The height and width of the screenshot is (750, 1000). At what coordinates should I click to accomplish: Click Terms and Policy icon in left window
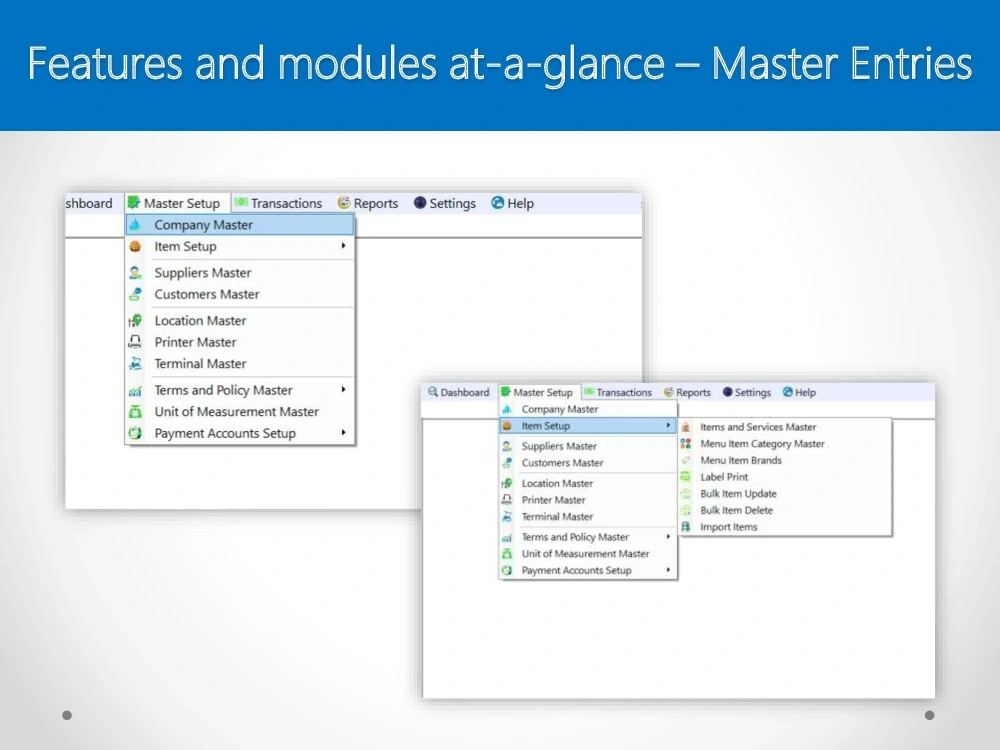tap(135, 390)
